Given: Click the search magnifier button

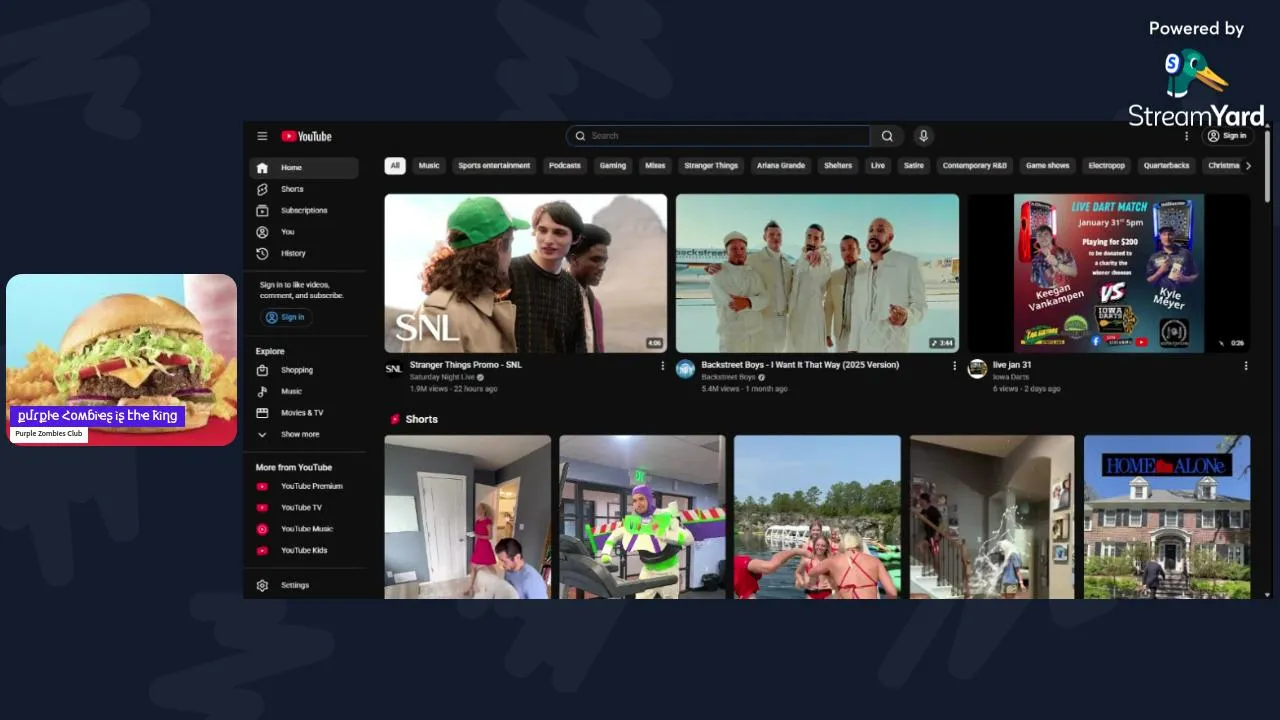Looking at the screenshot, I should click(x=887, y=136).
